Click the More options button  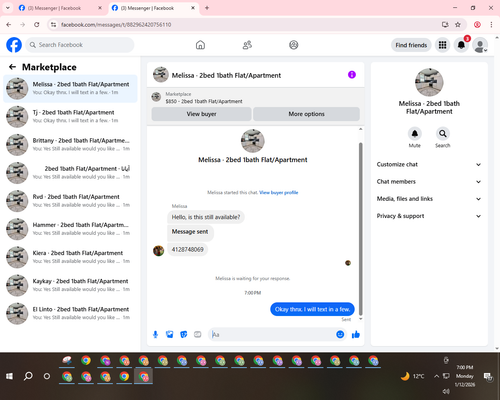click(x=306, y=114)
